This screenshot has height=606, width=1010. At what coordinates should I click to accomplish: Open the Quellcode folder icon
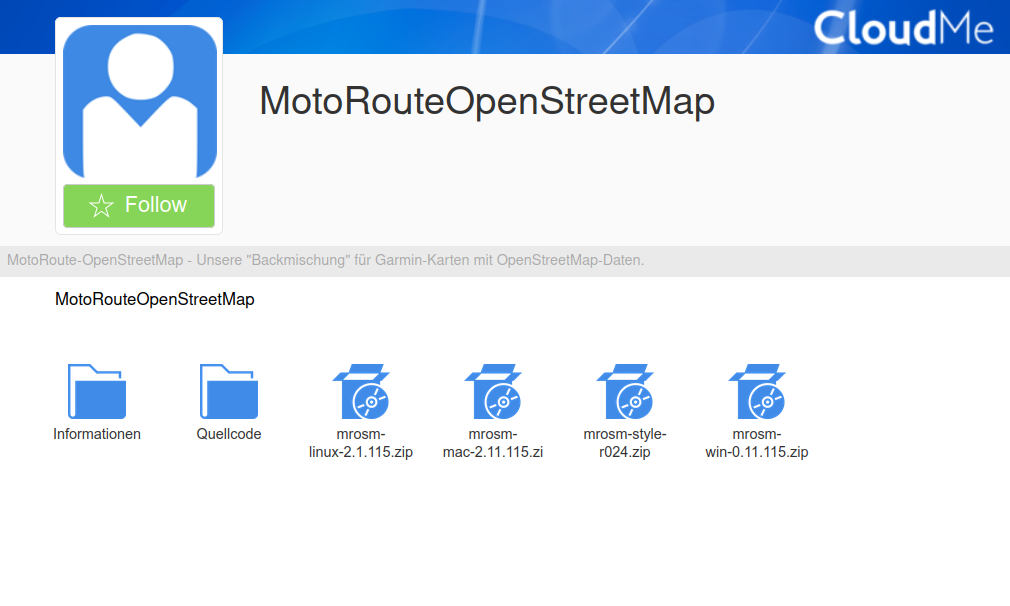click(229, 392)
